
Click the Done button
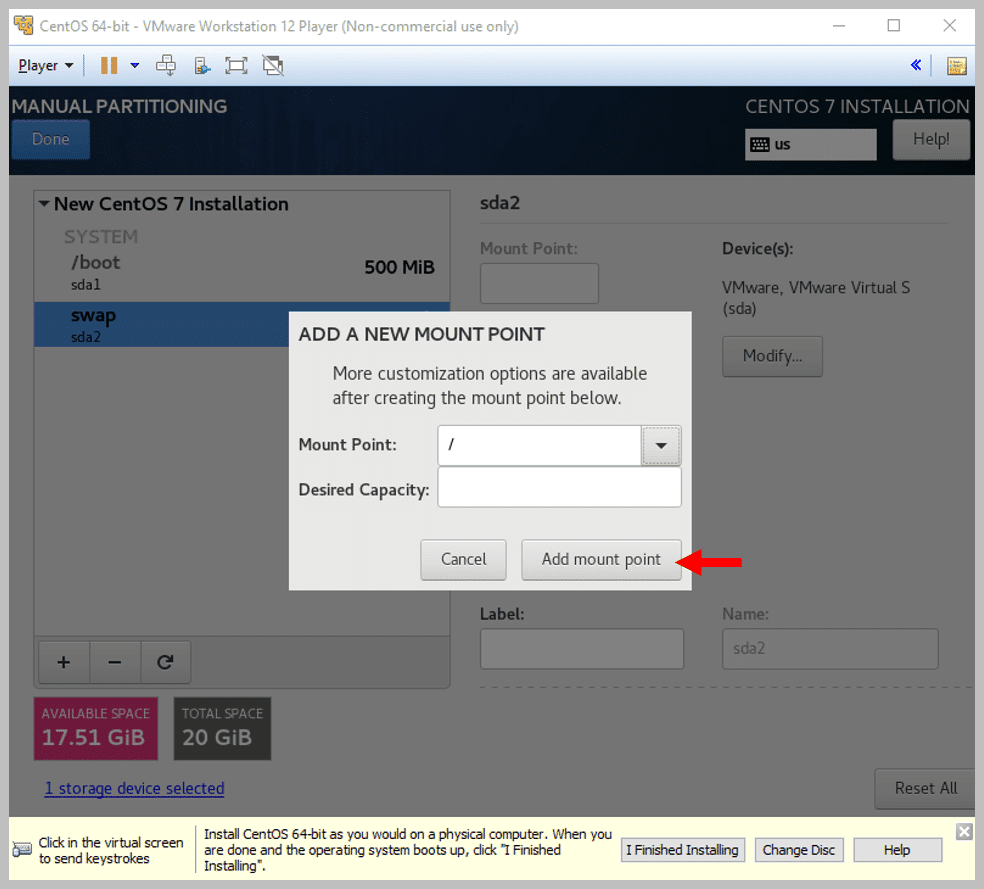[51, 139]
